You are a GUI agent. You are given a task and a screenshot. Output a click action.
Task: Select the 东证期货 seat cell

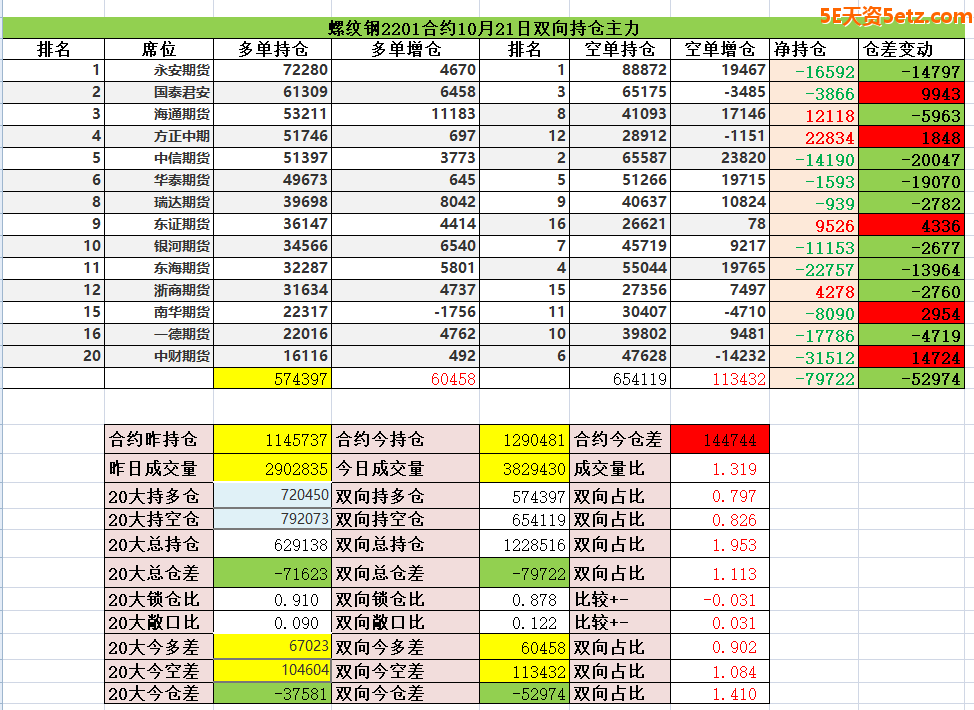coord(159,224)
